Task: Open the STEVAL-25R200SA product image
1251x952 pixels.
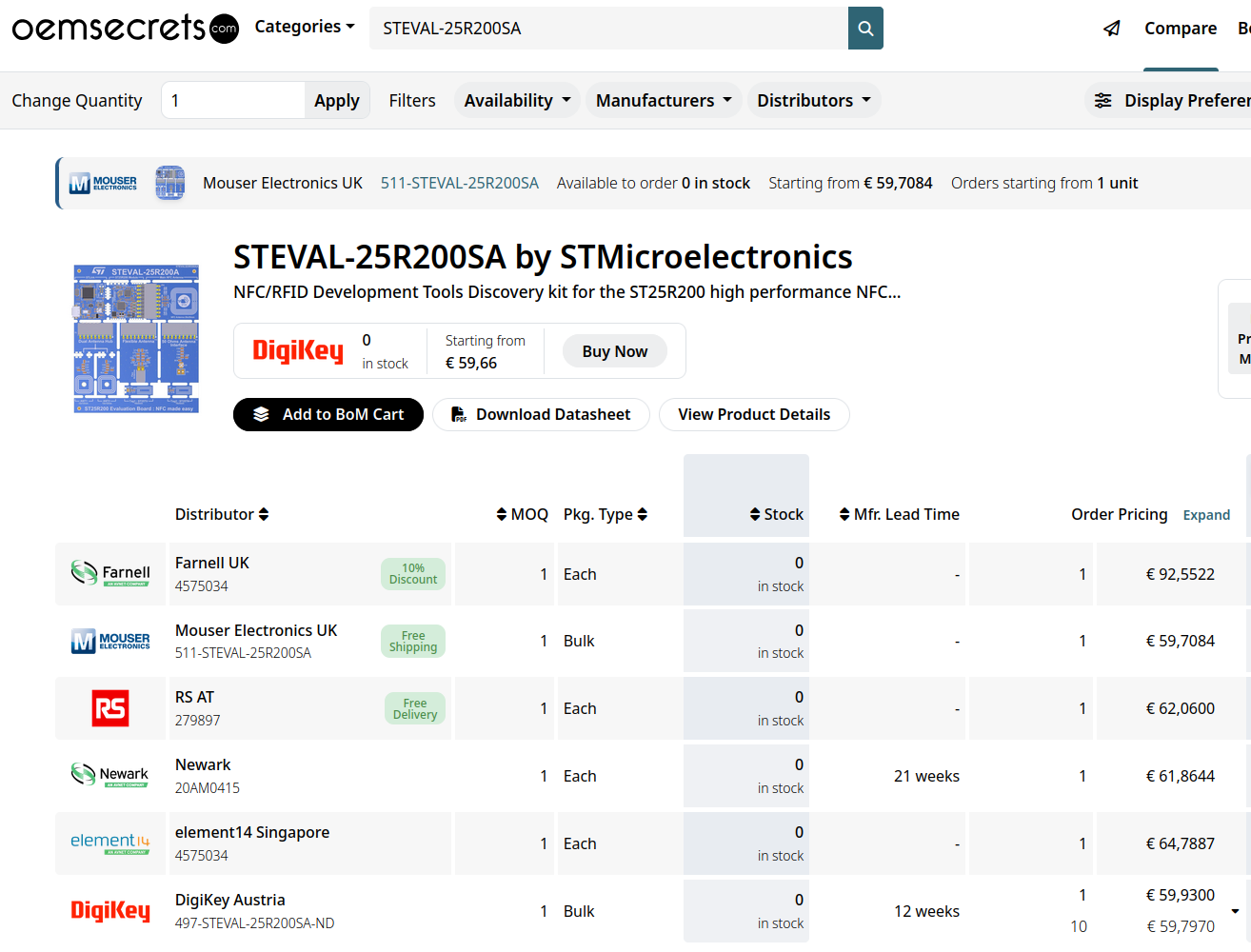Action: pos(136,339)
